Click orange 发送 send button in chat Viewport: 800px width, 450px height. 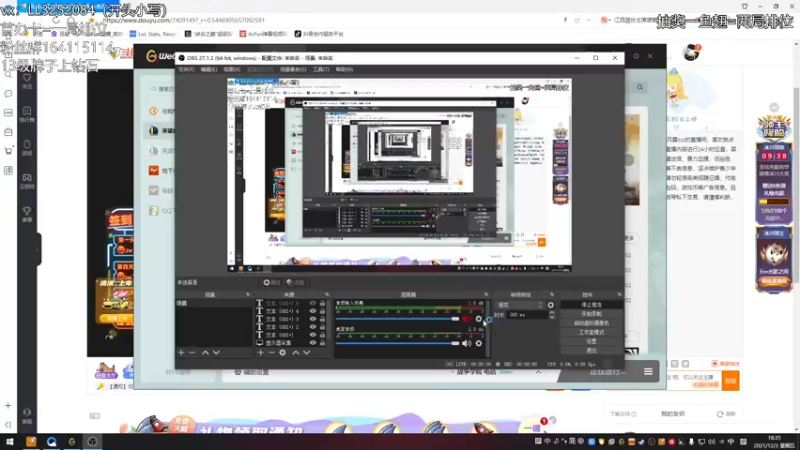tap(731, 381)
